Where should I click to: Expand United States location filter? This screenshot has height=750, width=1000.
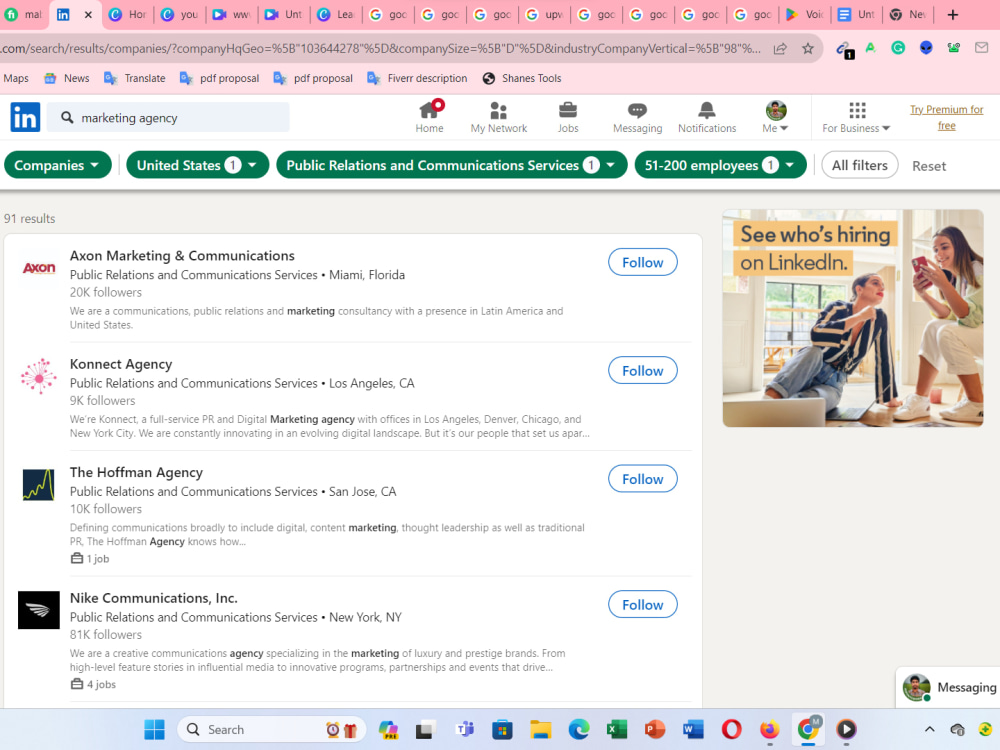point(197,165)
